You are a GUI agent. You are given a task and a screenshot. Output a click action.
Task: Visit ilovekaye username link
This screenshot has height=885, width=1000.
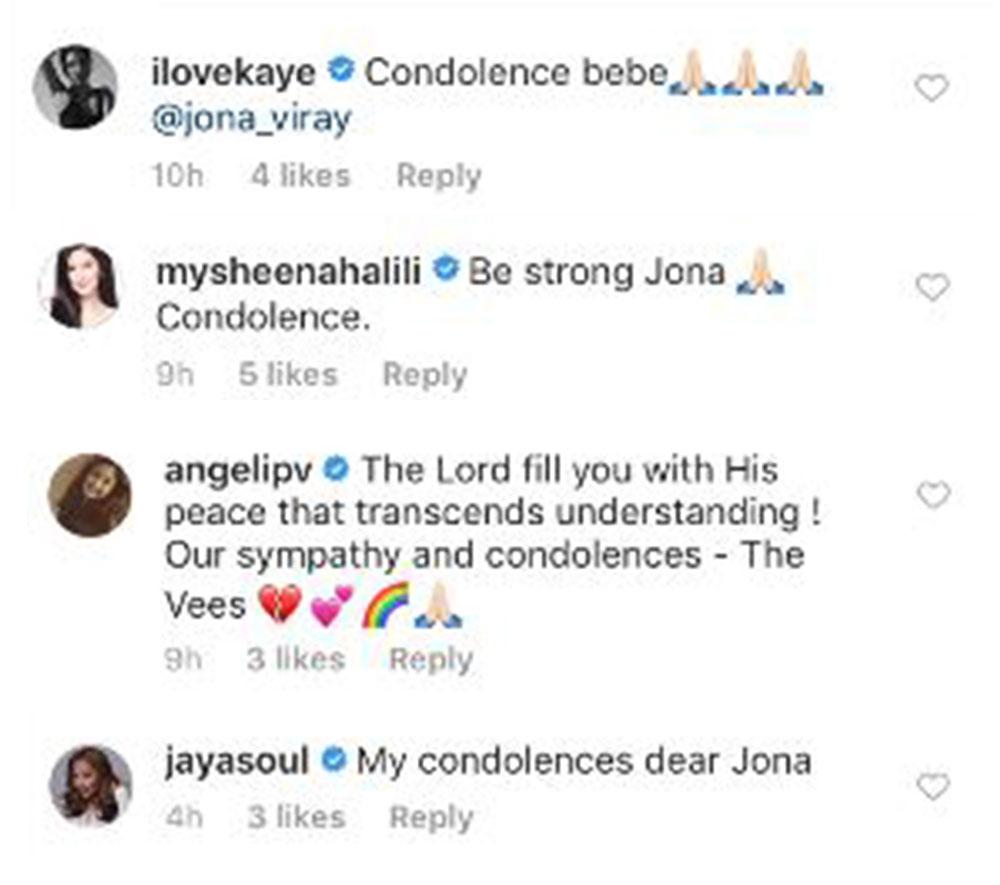234,72
